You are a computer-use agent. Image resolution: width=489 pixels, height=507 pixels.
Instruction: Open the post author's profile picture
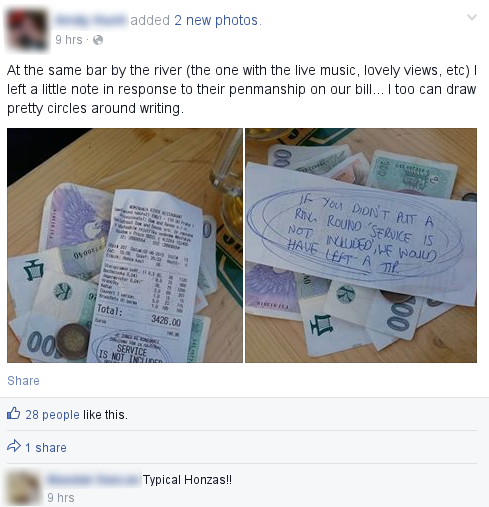click(x=26, y=31)
